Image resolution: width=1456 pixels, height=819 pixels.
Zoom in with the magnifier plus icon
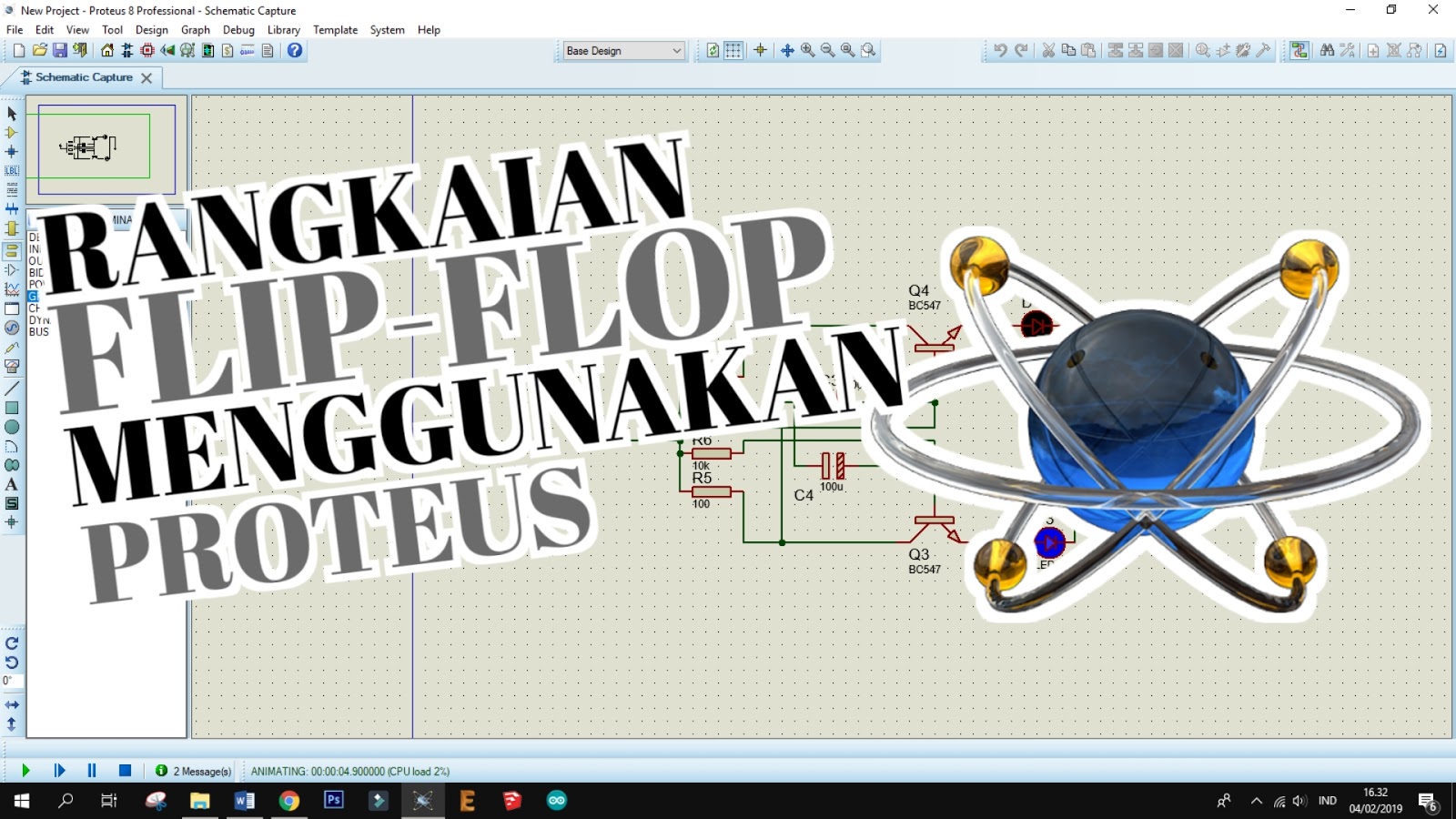click(808, 51)
